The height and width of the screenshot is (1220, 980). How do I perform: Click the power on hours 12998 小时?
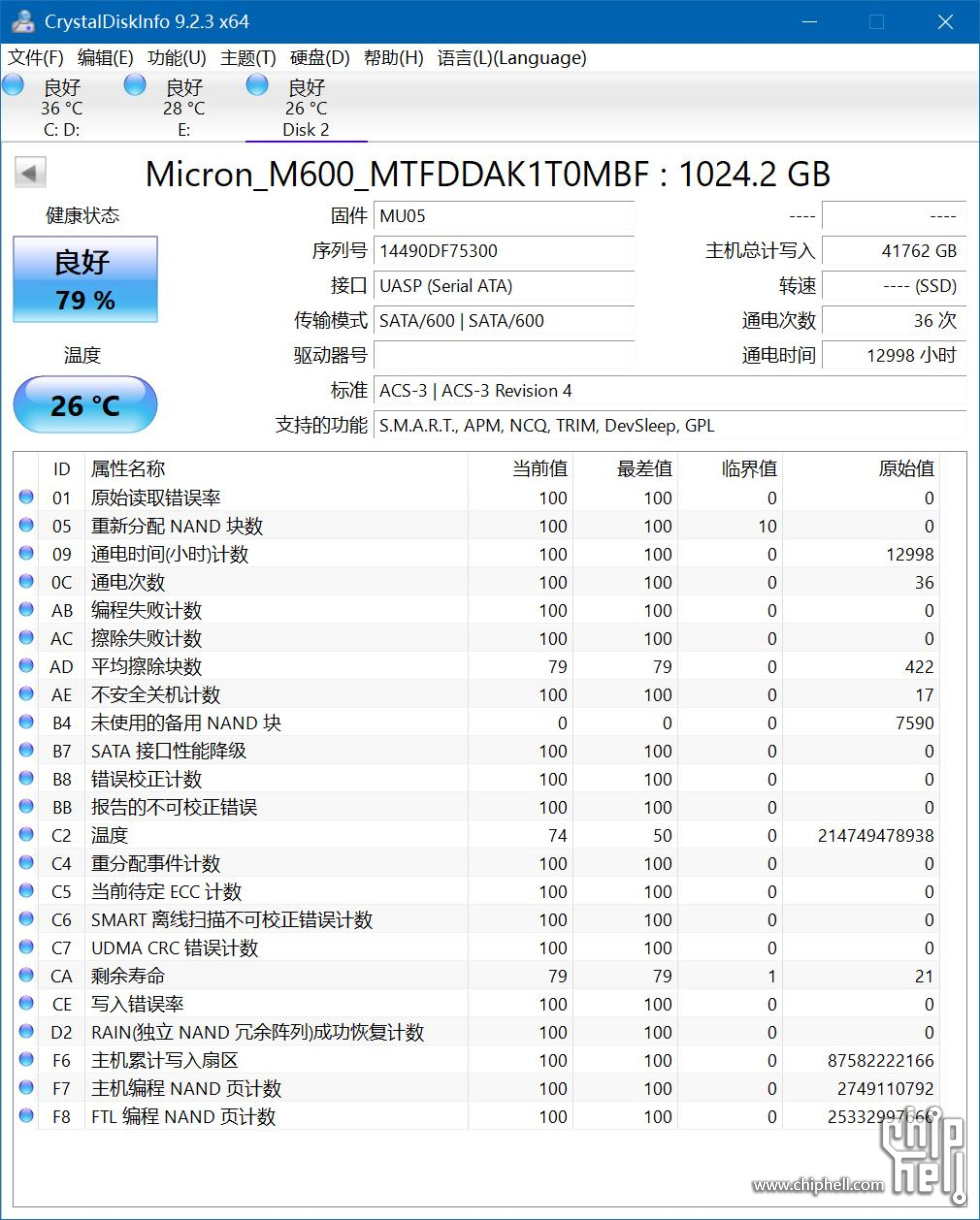coord(894,355)
